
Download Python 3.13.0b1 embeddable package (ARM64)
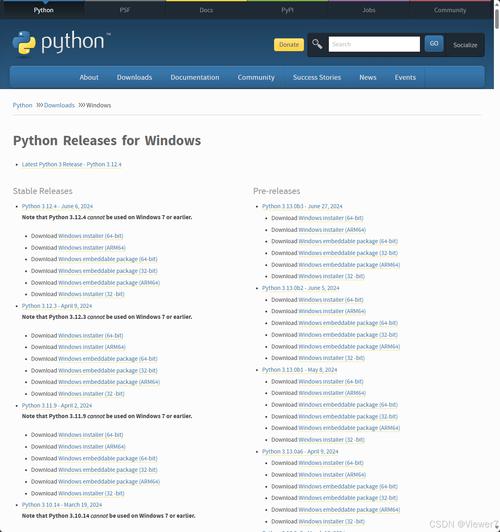pos(349,428)
